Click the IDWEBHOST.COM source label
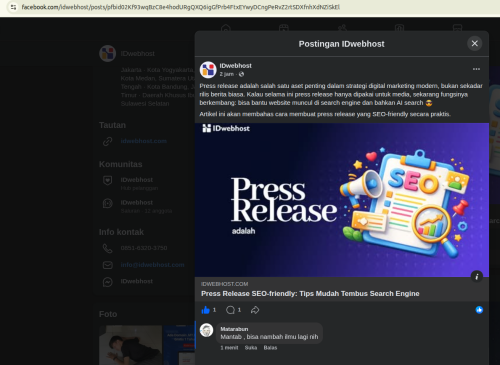This screenshot has width=500, height=365. tap(225, 284)
